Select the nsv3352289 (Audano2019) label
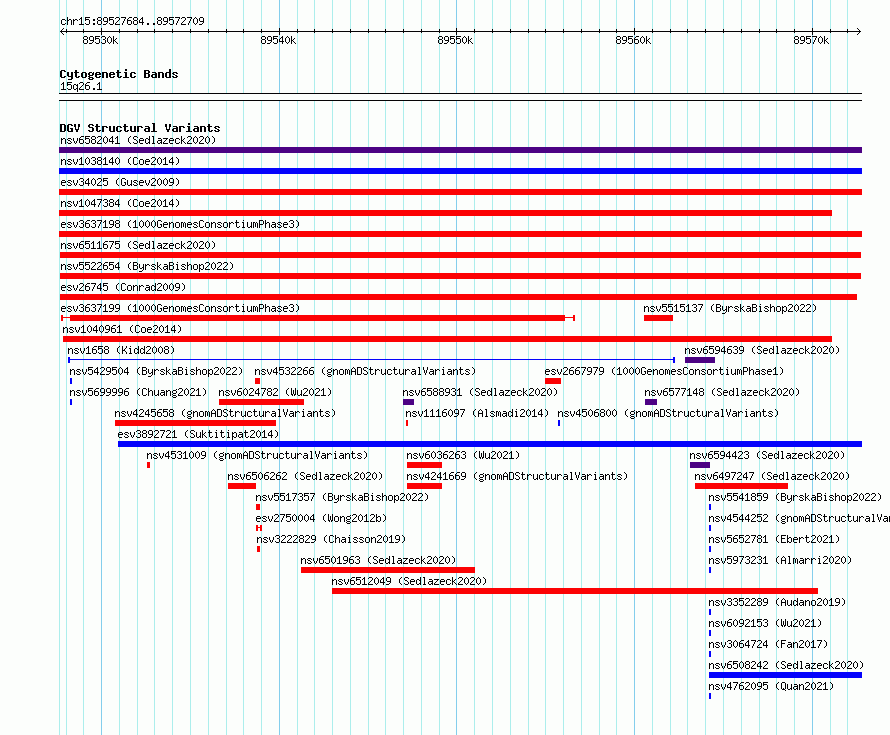The height and width of the screenshot is (735, 890). (x=777, y=602)
